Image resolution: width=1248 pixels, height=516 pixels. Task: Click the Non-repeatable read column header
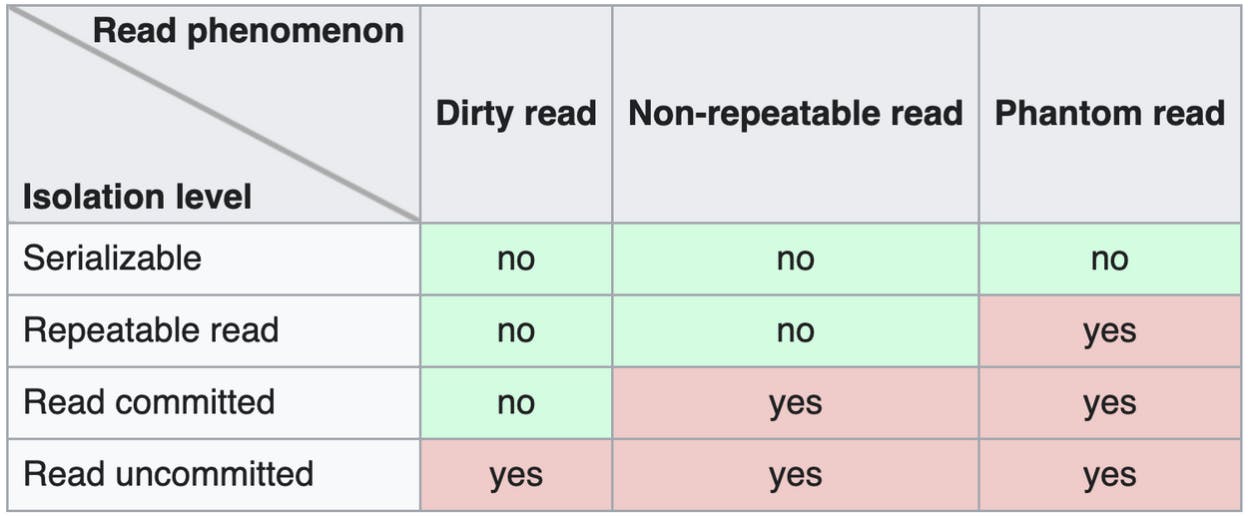coord(795,113)
